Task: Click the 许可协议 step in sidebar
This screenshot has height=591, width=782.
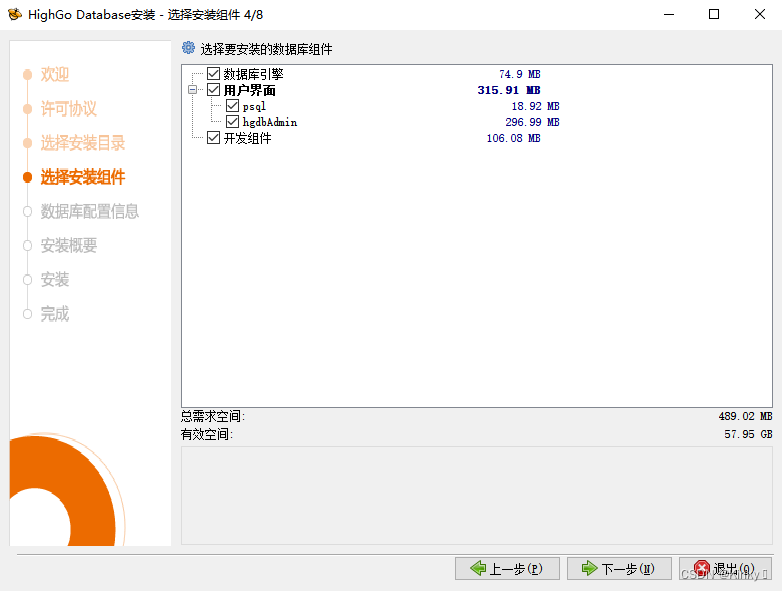Action: coord(69,109)
